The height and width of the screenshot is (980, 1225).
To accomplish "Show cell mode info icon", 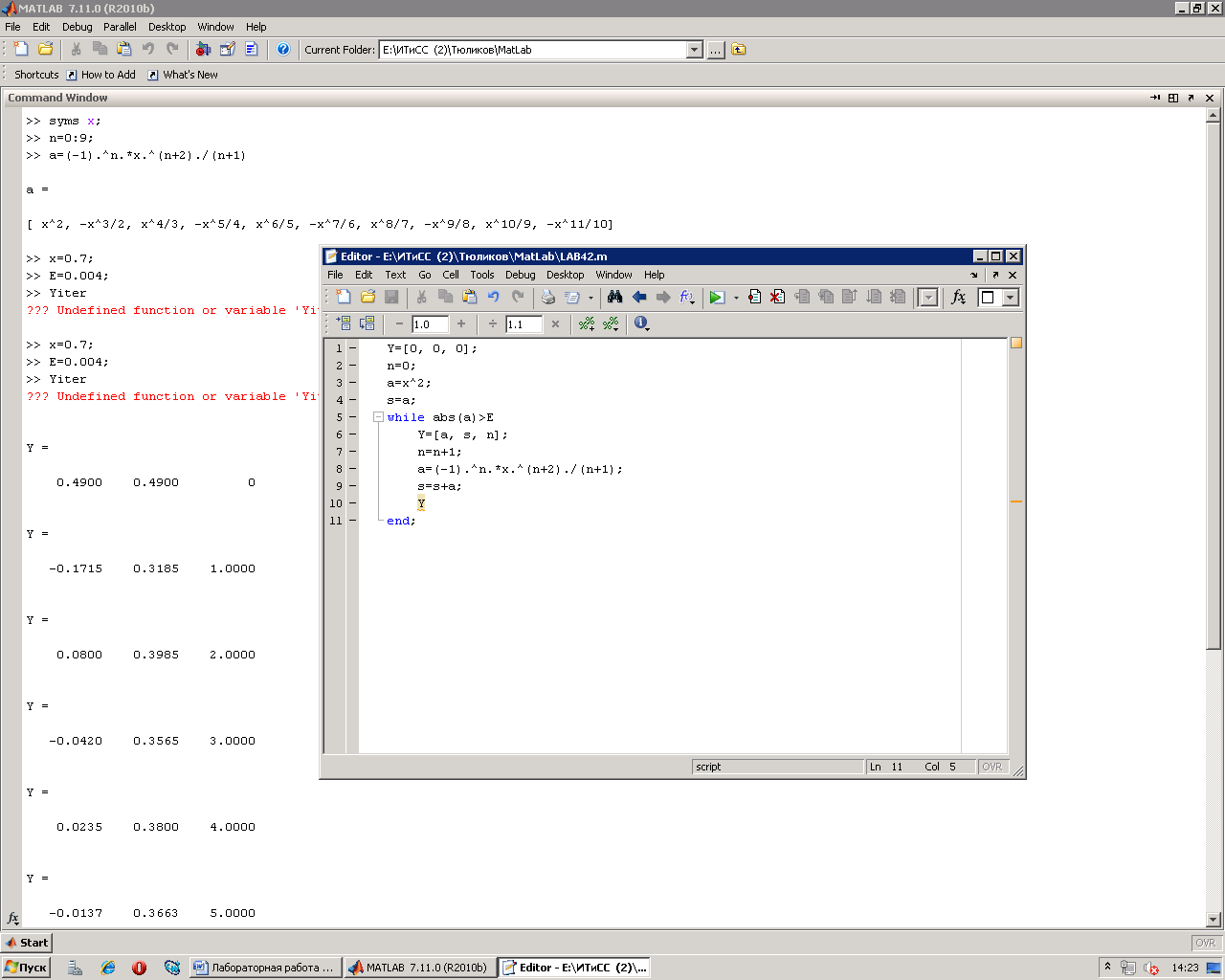I will point(640,323).
